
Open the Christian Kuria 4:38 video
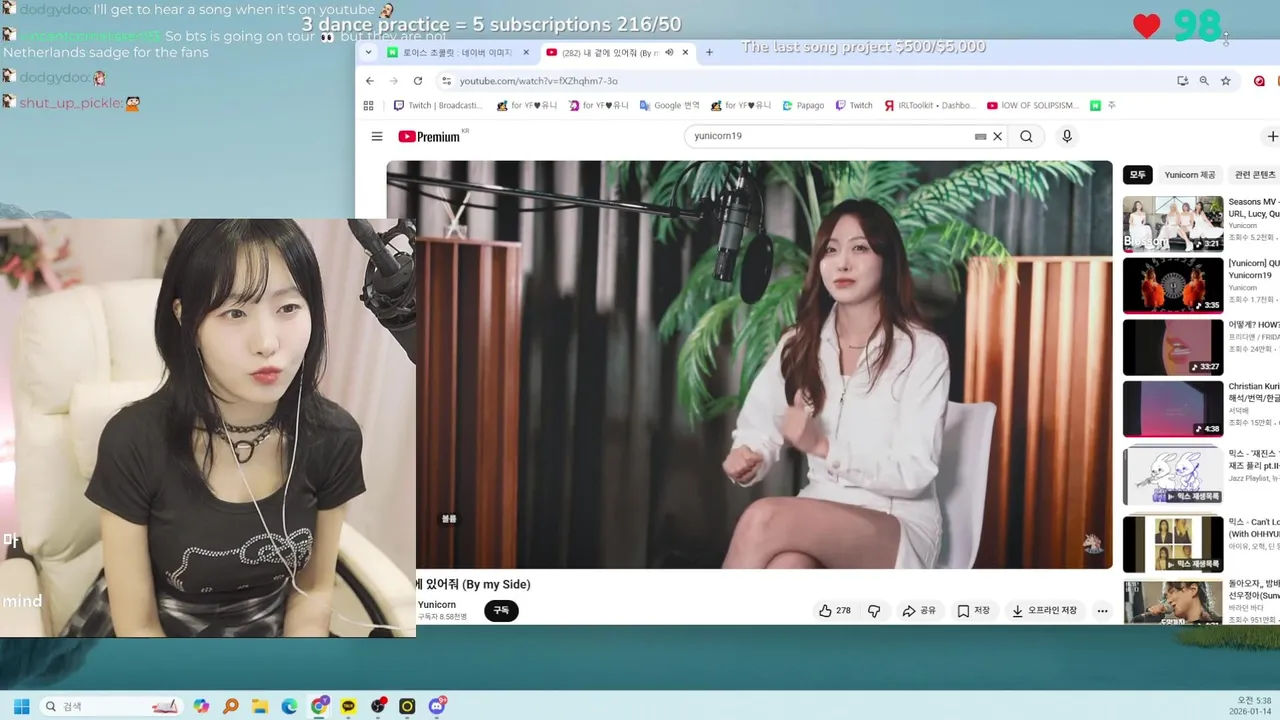(1173, 409)
